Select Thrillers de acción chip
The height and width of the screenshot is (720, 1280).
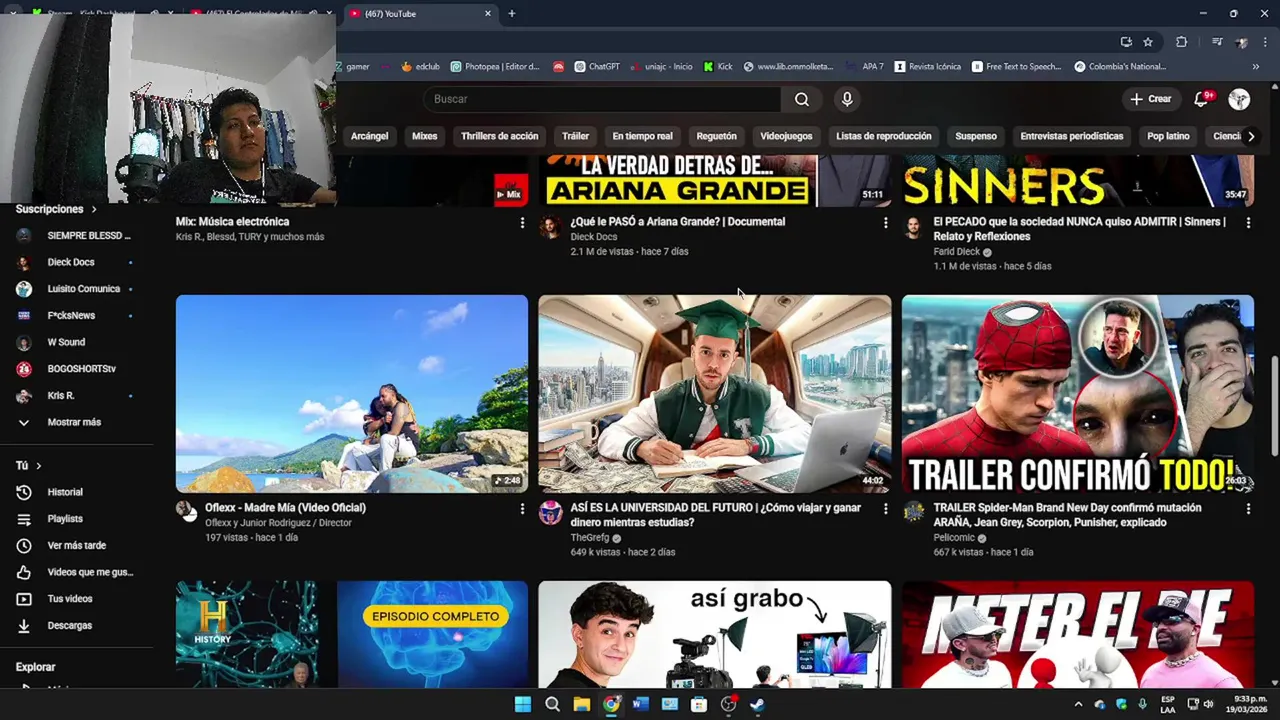click(x=499, y=136)
